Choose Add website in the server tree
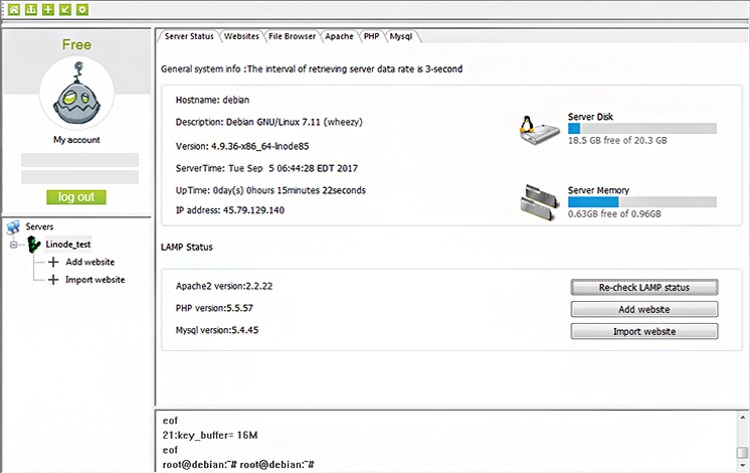 click(x=90, y=262)
